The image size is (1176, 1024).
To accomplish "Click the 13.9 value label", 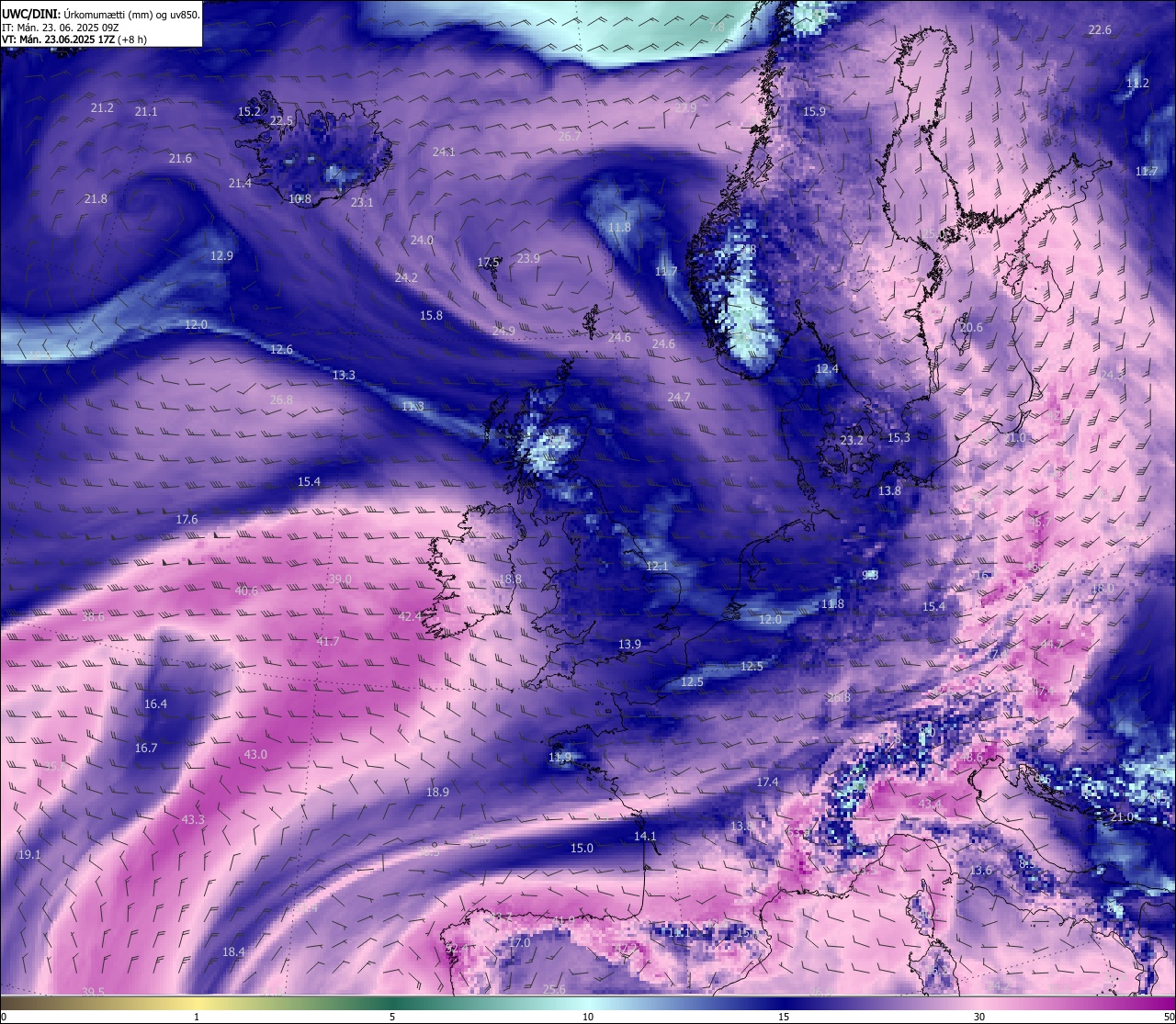I will tap(629, 645).
